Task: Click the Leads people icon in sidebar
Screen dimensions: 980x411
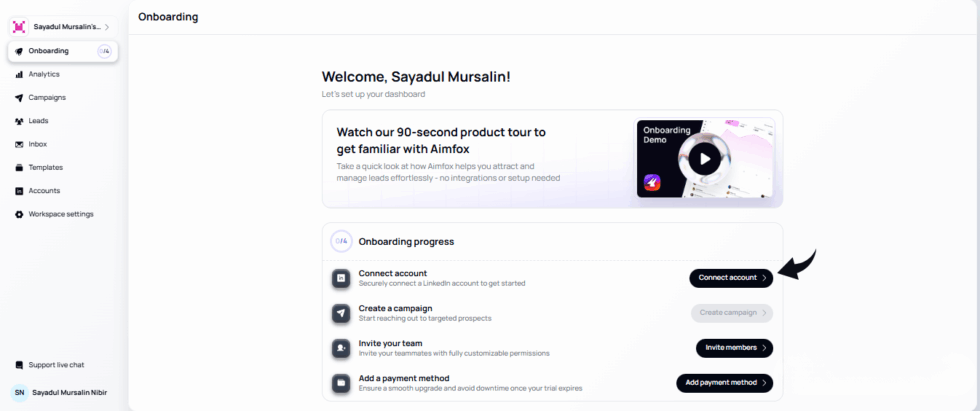Action: point(19,121)
